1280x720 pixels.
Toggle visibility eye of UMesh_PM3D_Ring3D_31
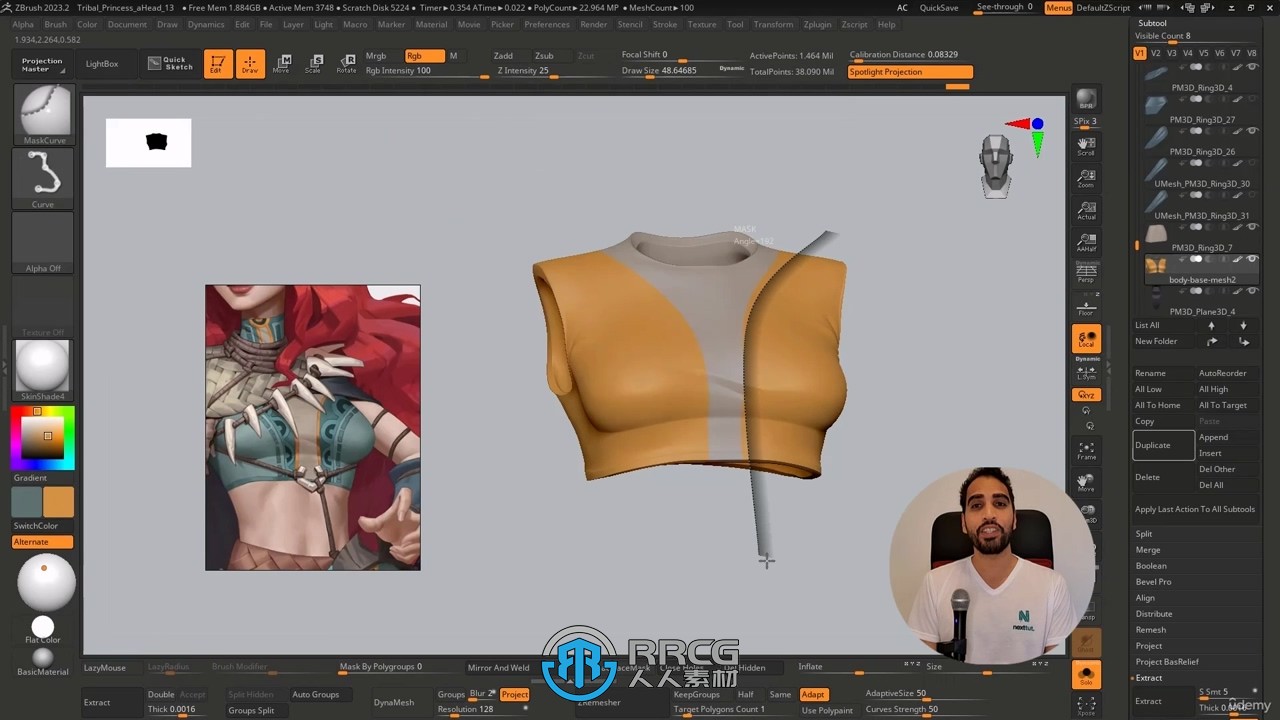tap(1252, 195)
